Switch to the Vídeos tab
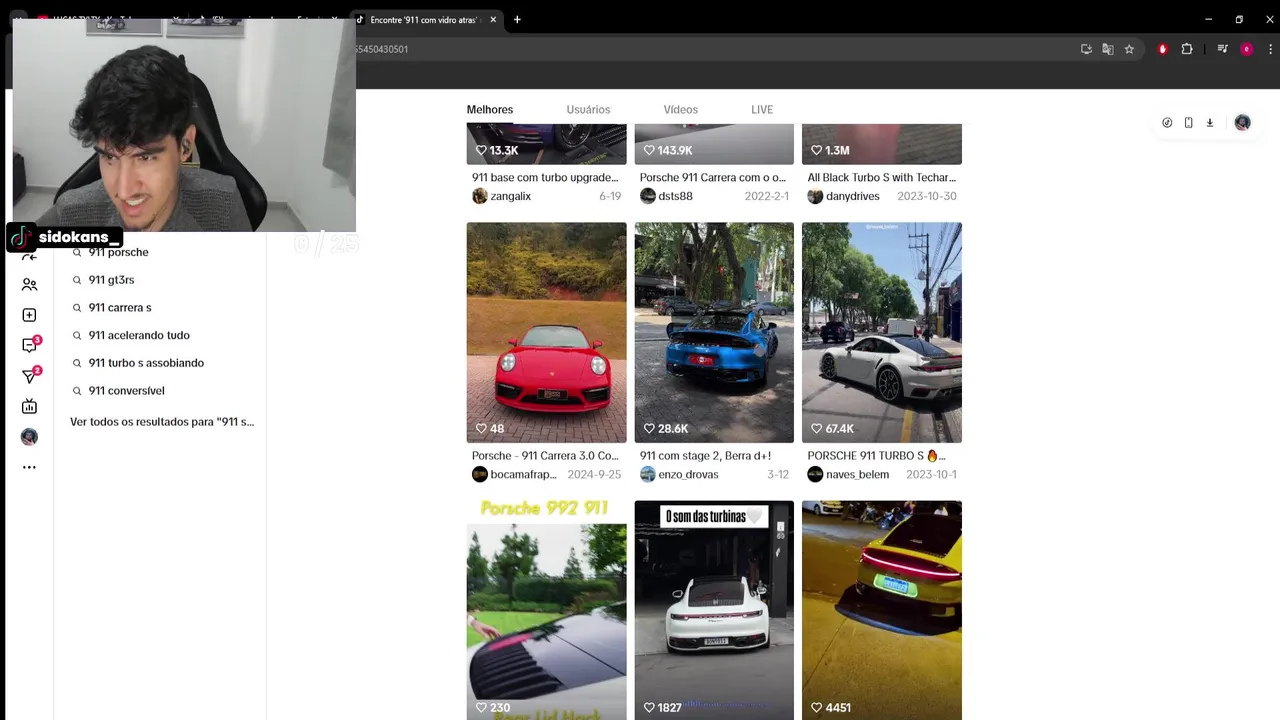1280x720 pixels. (x=681, y=110)
